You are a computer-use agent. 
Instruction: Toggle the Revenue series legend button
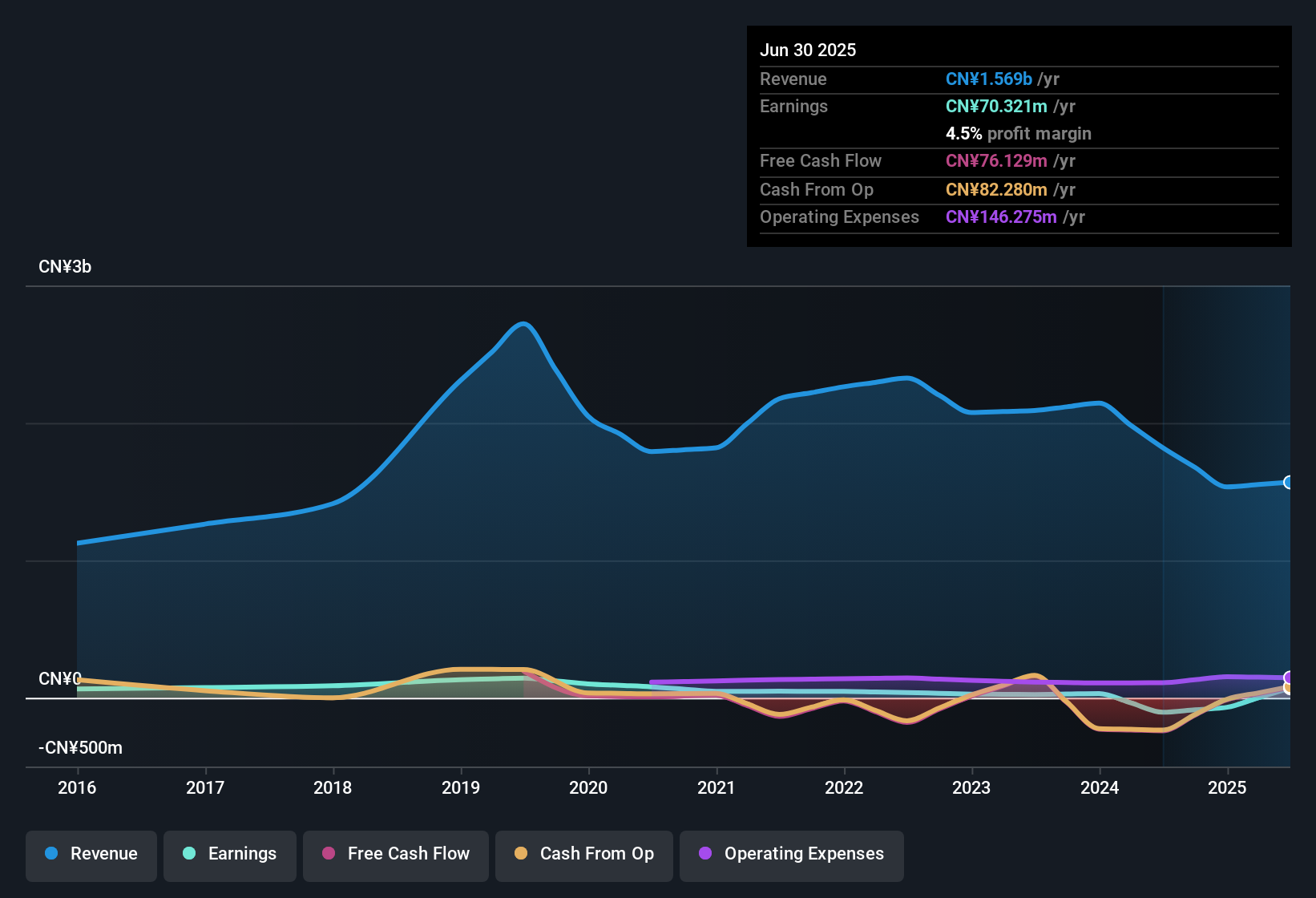coord(91,856)
